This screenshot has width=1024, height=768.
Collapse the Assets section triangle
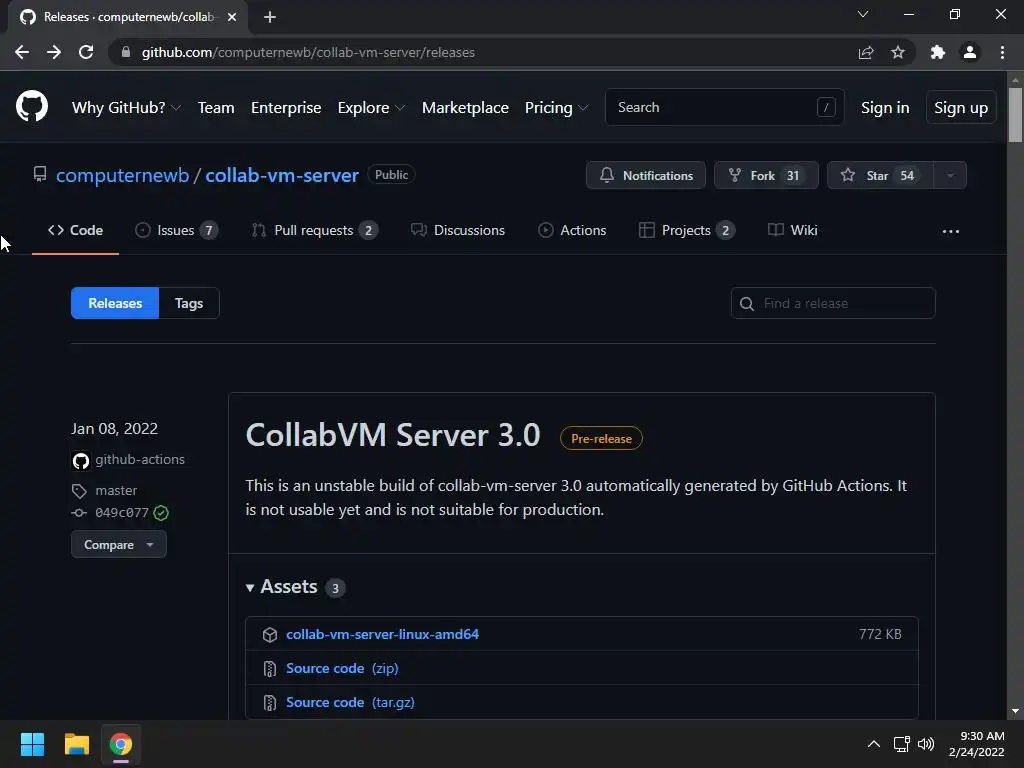tap(250, 588)
